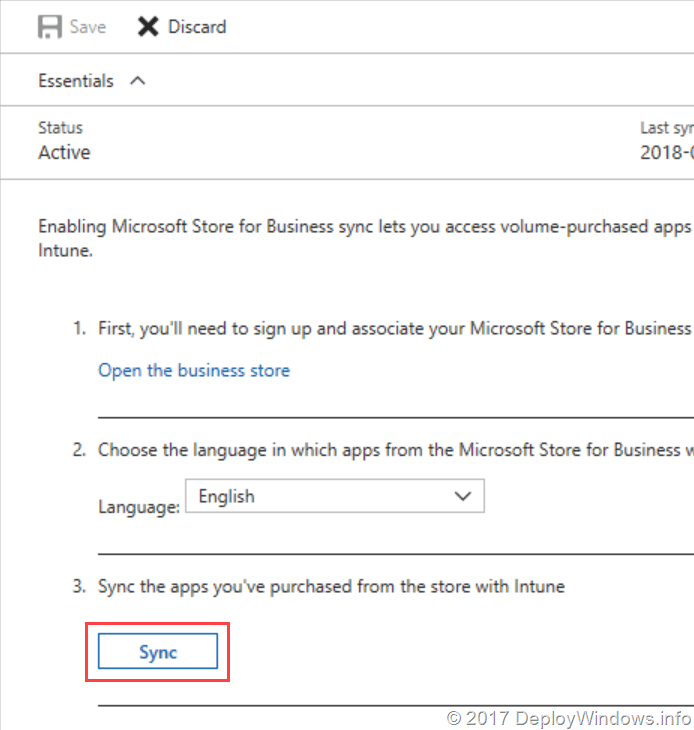Click the Language dropdown arrow
The image size is (694, 730).
click(x=462, y=496)
